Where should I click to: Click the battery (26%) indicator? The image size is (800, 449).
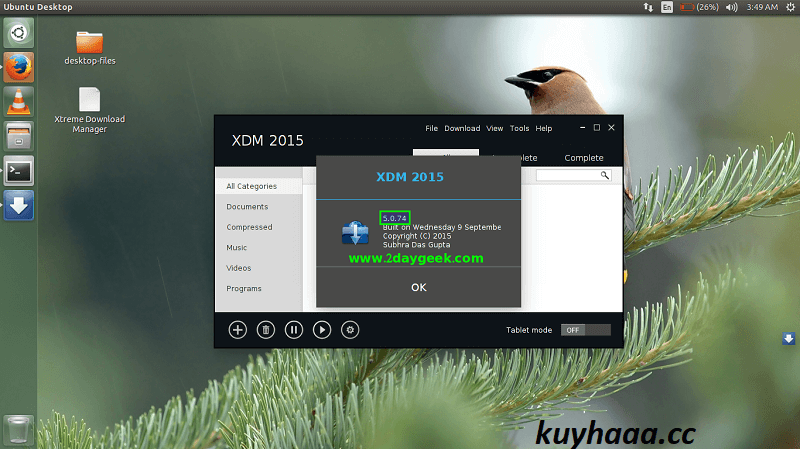click(699, 7)
